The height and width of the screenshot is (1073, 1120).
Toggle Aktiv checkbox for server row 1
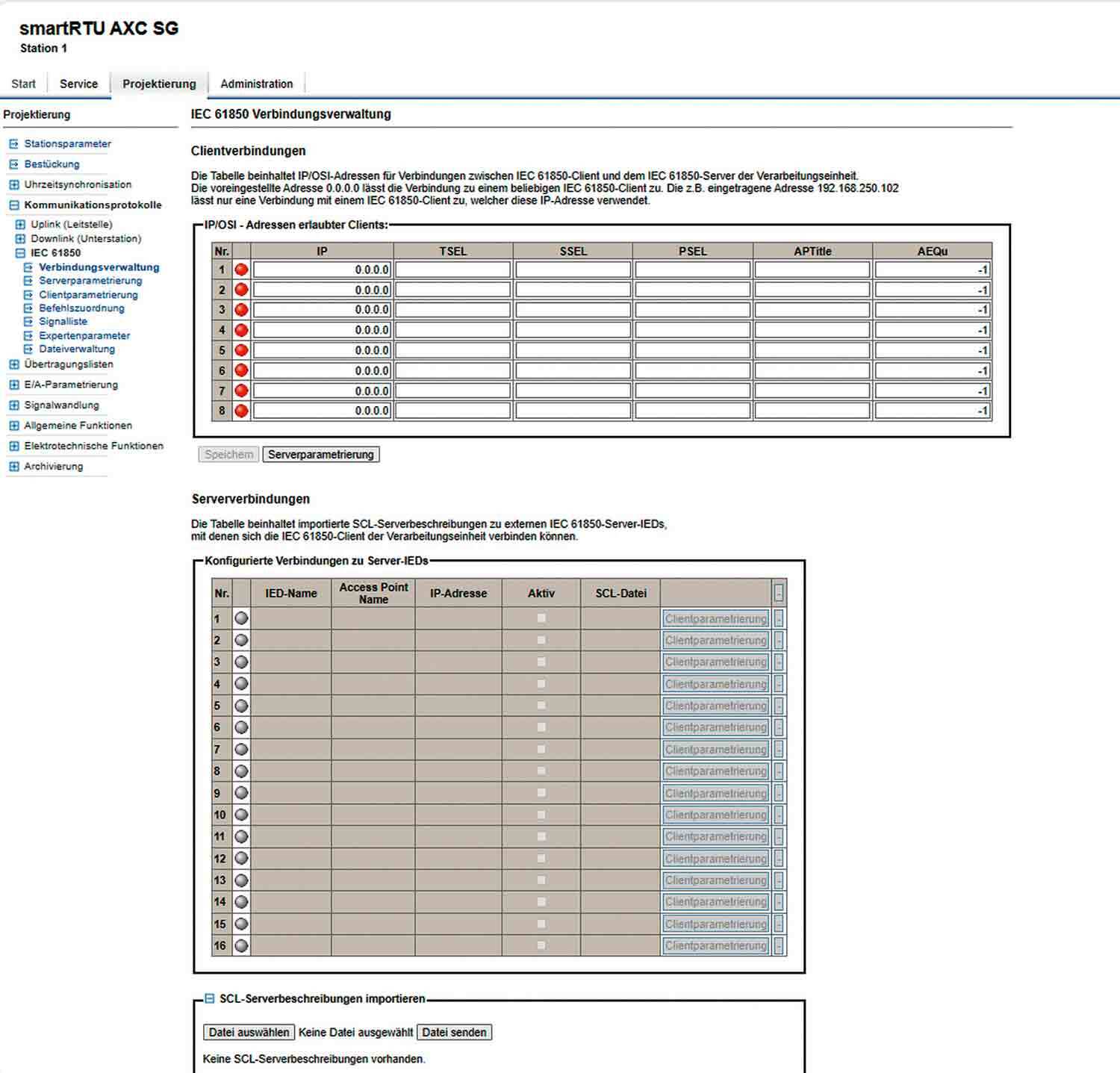tap(541, 618)
